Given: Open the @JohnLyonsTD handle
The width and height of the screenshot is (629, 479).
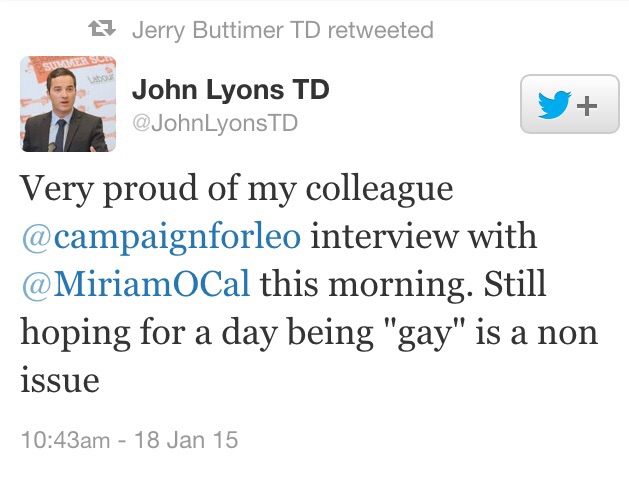Looking at the screenshot, I should [214, 122].
